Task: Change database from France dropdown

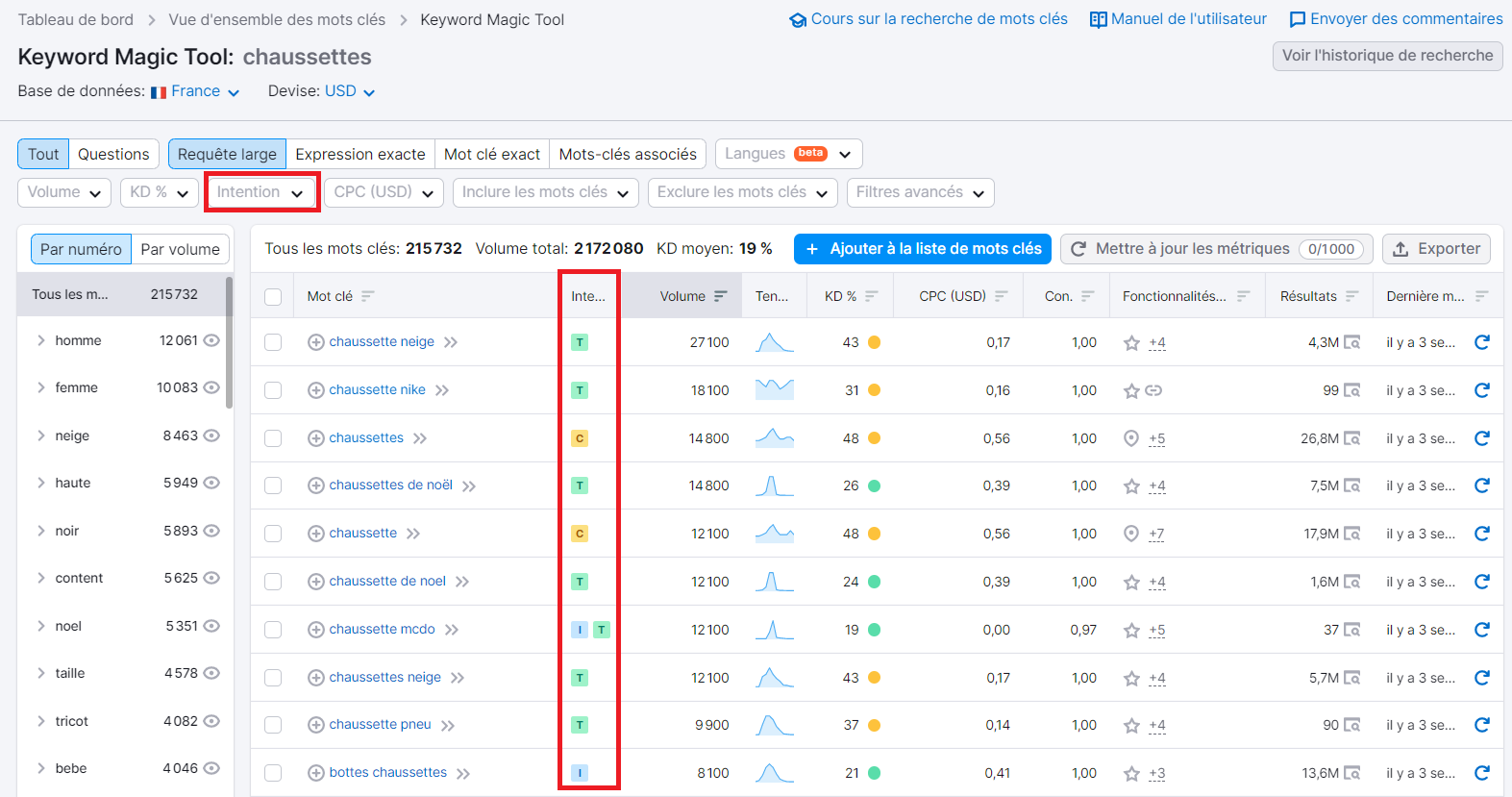Action: (x=195, y=91)
